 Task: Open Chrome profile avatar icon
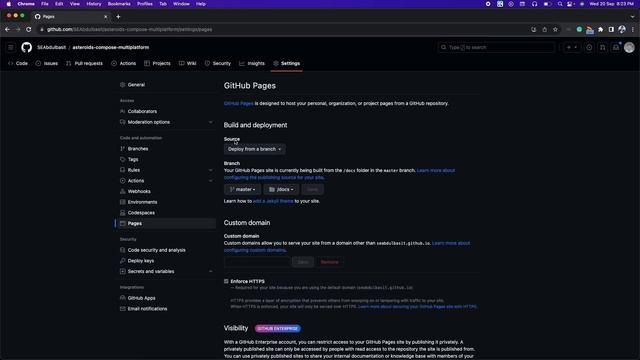point(622,29)
